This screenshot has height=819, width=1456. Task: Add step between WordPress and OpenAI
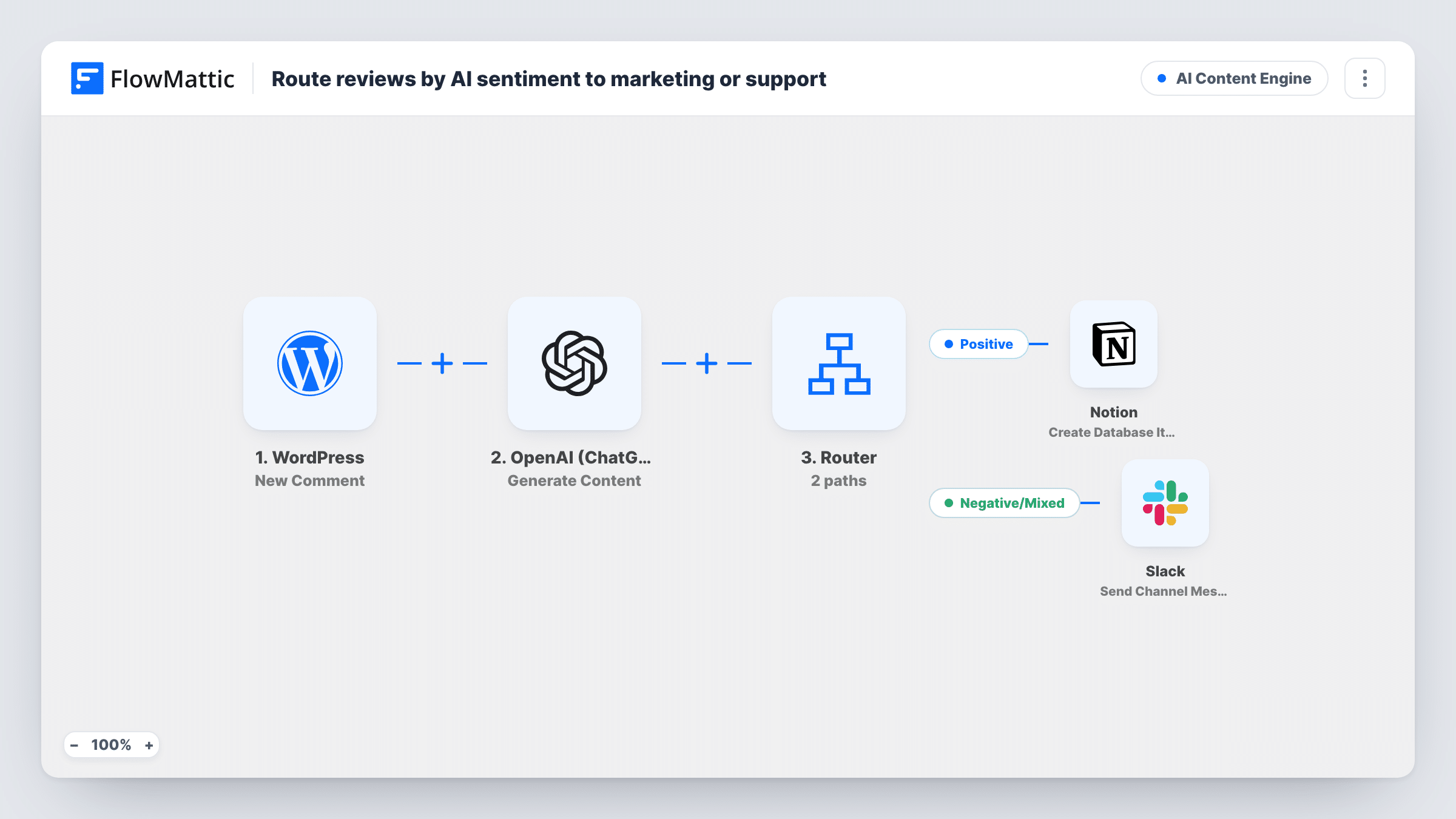click(442, 363)
